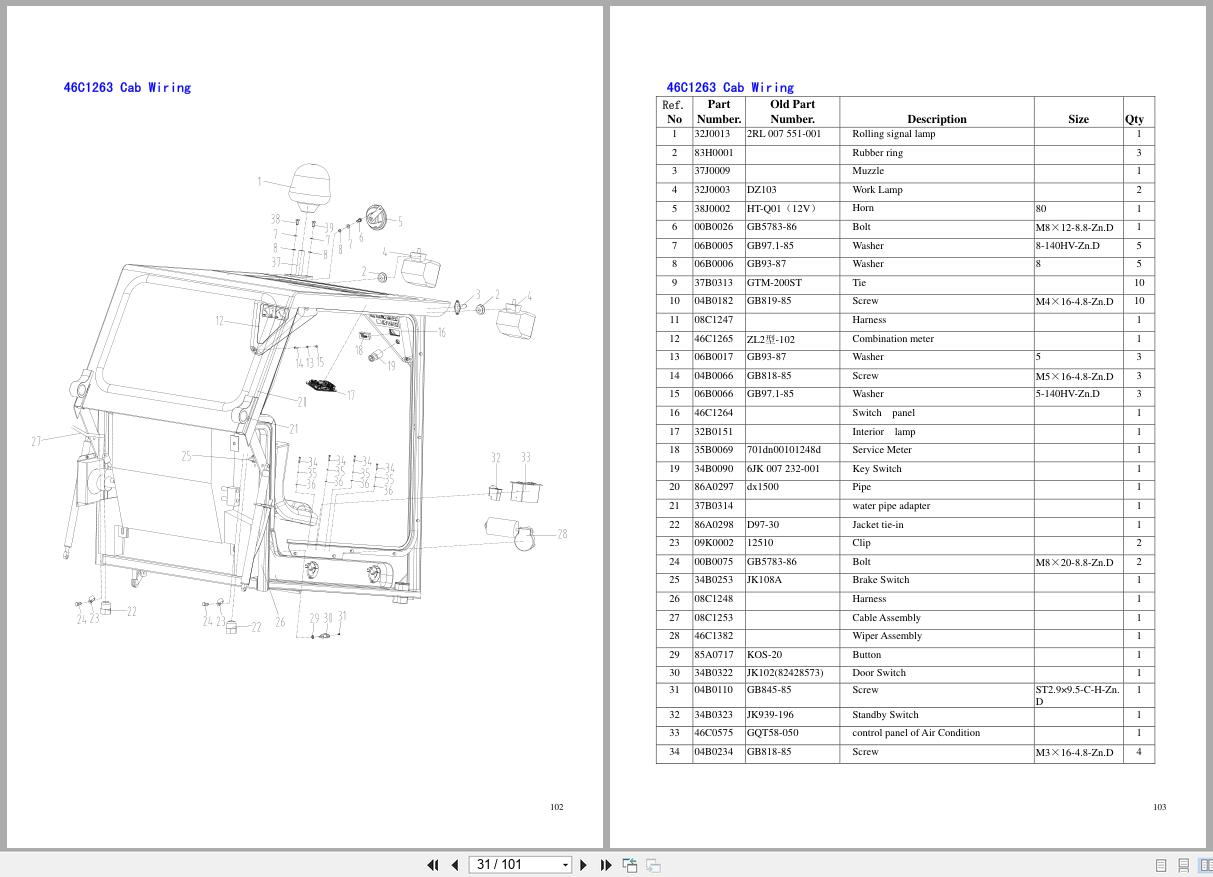The height and width of the screenshot is (877, 1213).
Task: Click the left page's 46C1263 Cab Wiring heading
Action: pos(126,87)
